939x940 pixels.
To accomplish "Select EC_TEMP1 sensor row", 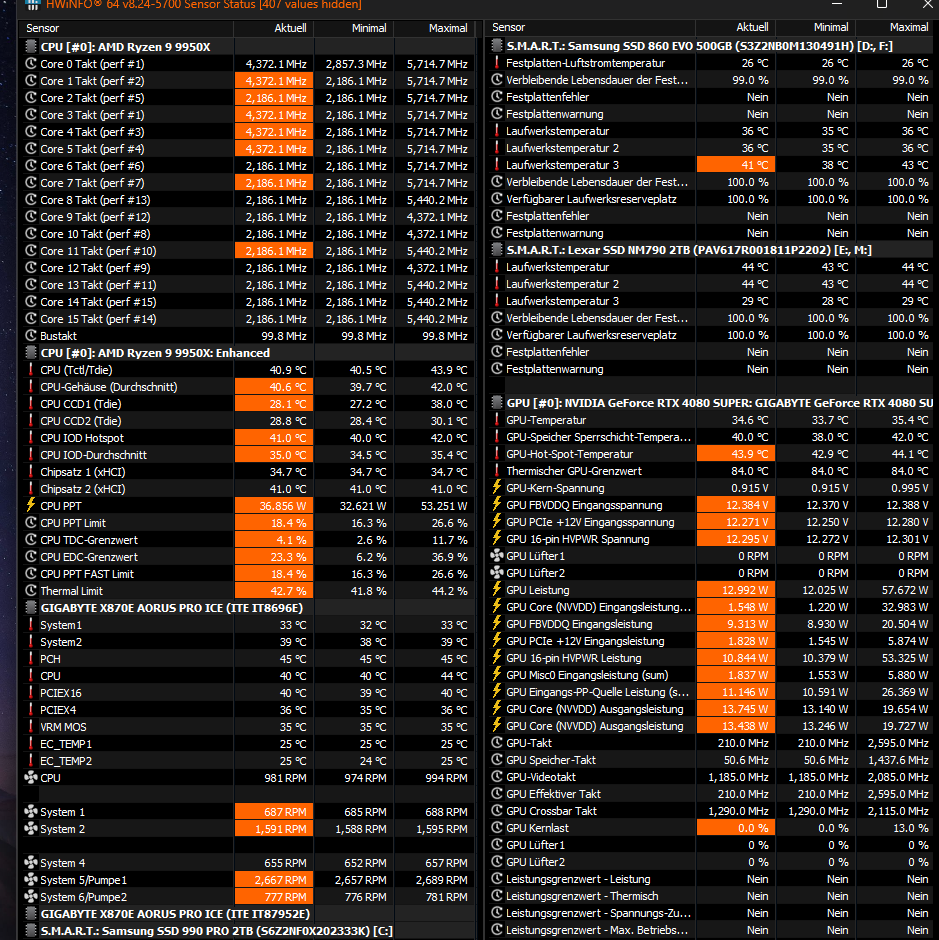I will [247, 743].
